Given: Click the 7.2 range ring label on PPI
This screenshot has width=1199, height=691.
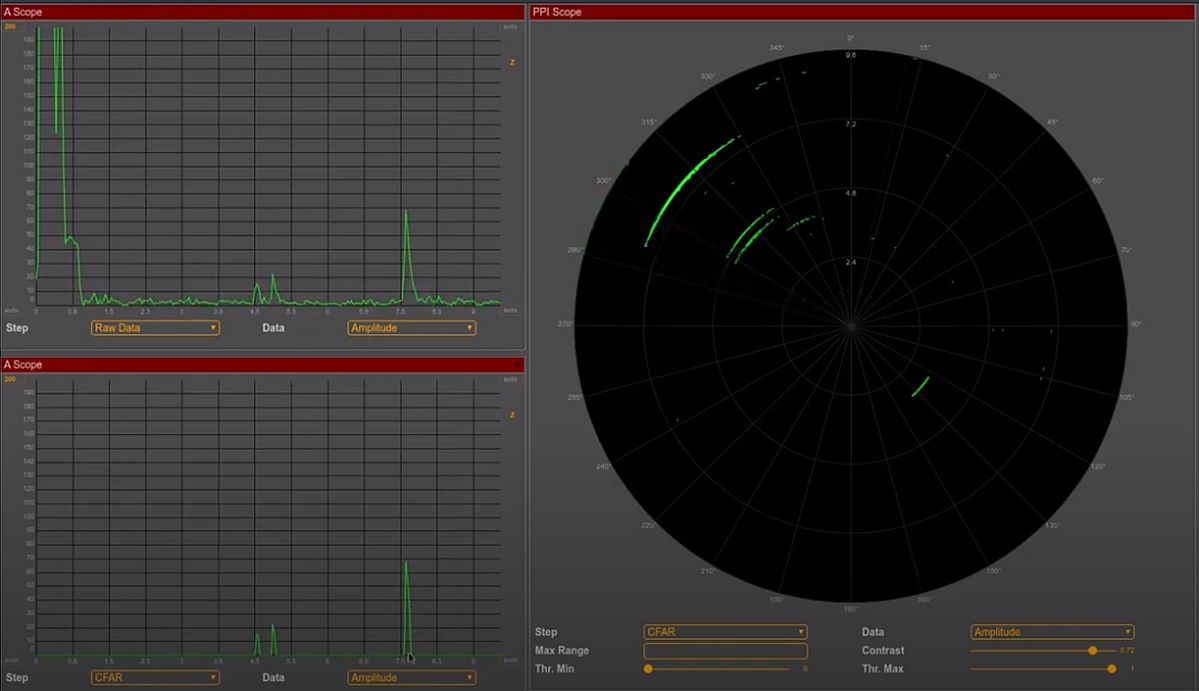Looking at the screenshot, I should point(851,124).
